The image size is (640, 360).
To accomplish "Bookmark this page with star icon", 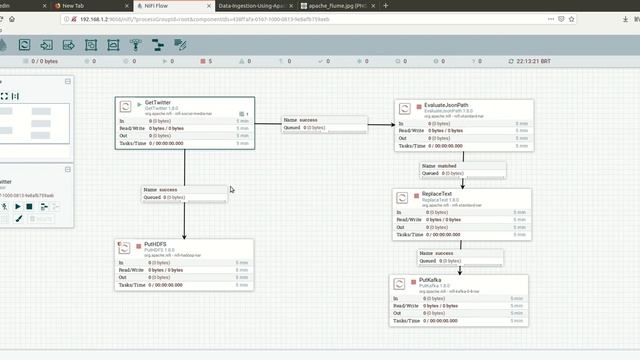I will [x=571, y=19].
